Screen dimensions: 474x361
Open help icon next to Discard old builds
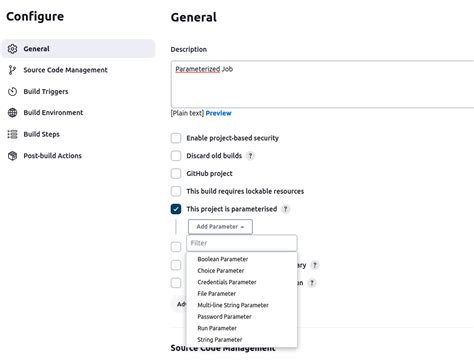[250, 156]
